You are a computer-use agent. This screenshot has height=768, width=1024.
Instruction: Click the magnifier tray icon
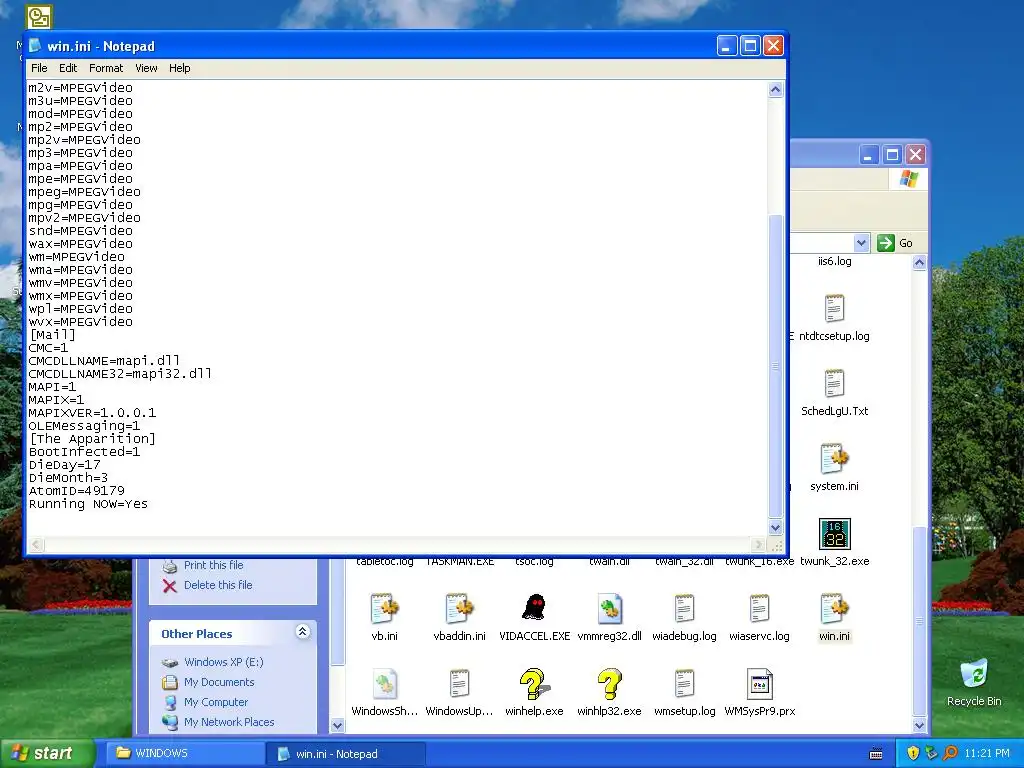coord(951,753)
